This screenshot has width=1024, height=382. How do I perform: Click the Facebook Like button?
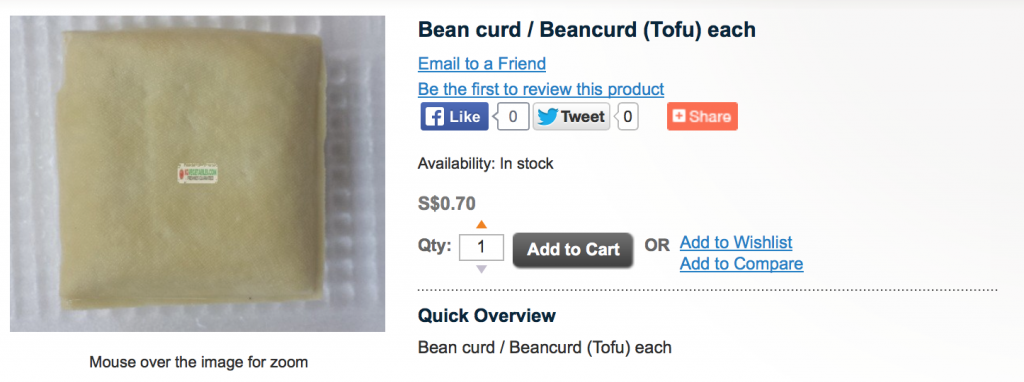point(454,117)
